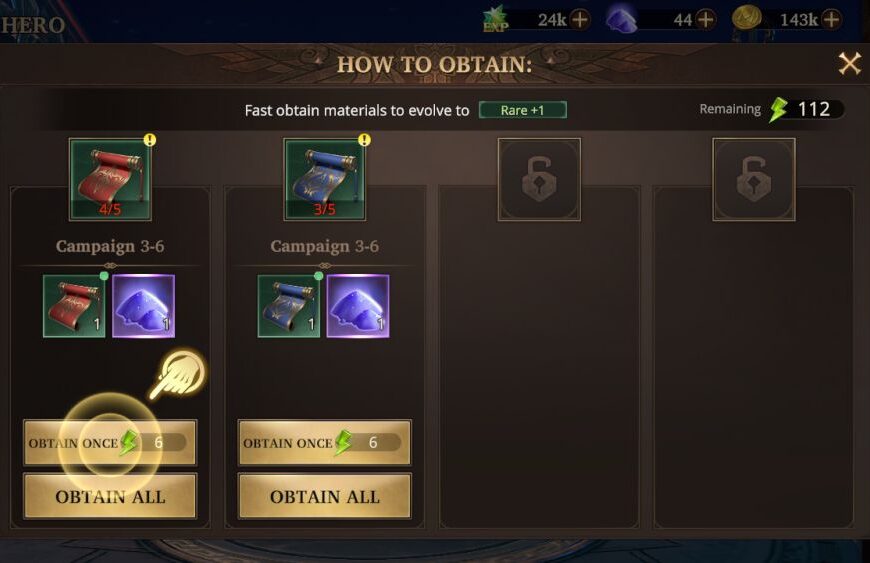Viewport: 870px width, 563px height.
Task: Tap the first locked material slot
Action: (539, 179)
